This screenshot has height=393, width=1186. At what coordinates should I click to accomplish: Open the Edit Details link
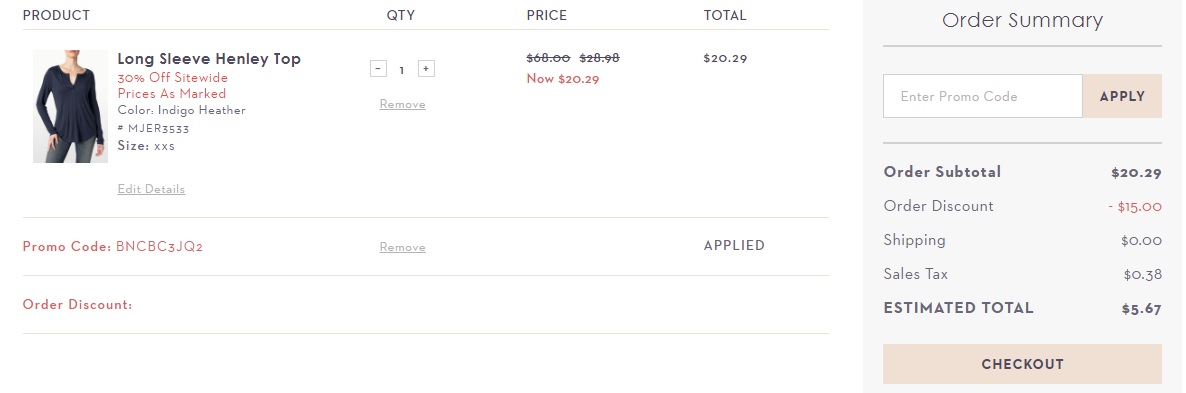click(151, 189)
